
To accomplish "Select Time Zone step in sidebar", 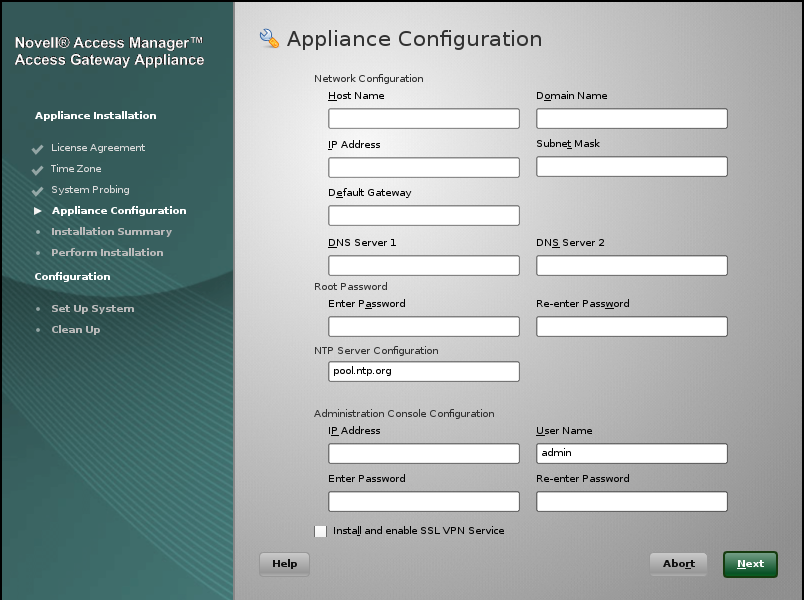I will (x=76, y=169).
